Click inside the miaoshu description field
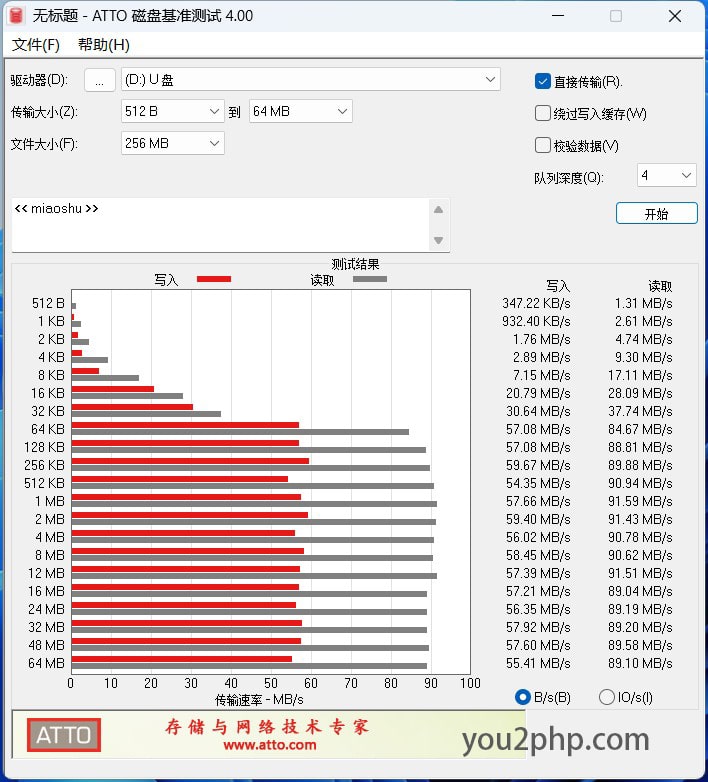 (220, 225)
